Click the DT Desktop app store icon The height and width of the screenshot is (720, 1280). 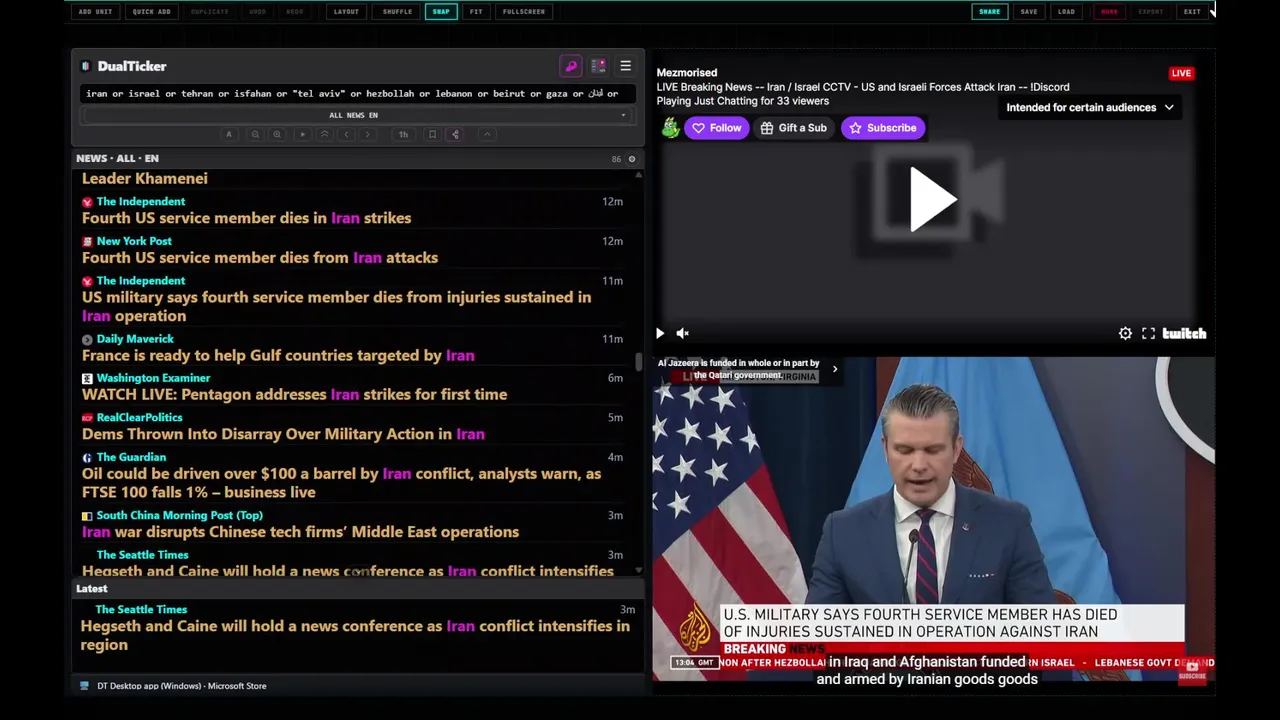(x=84, y=686)
